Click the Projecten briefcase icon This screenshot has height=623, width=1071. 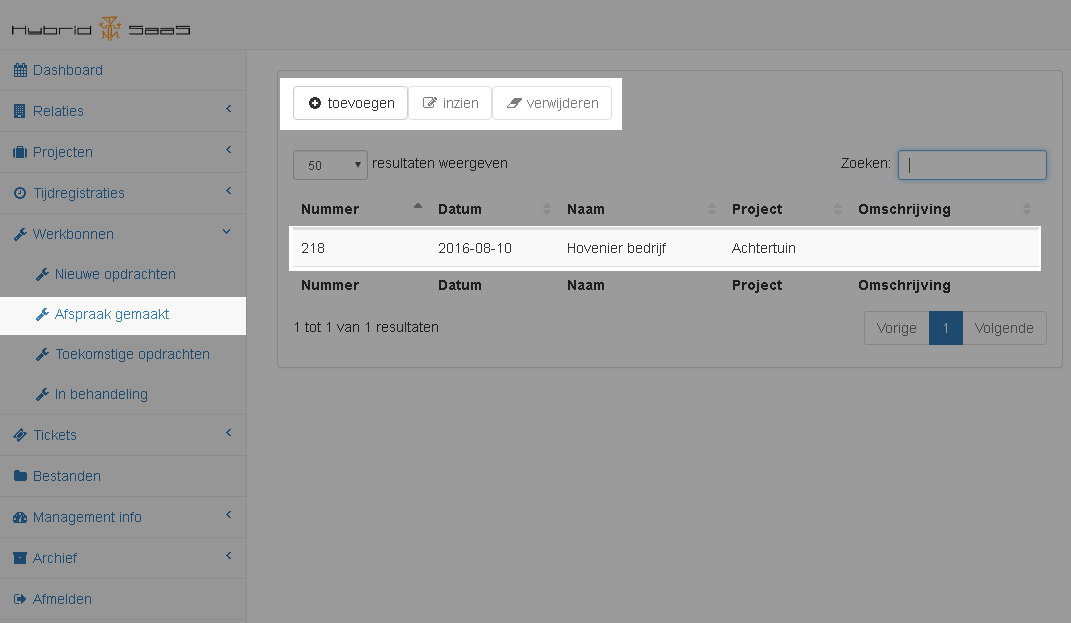[x=20, y=153]
